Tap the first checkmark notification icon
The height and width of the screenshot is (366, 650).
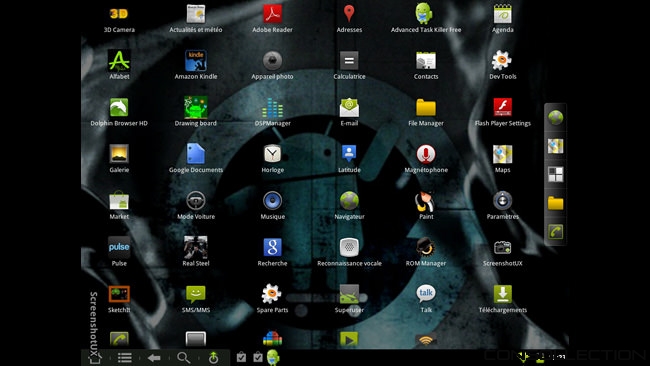point(241,357)
